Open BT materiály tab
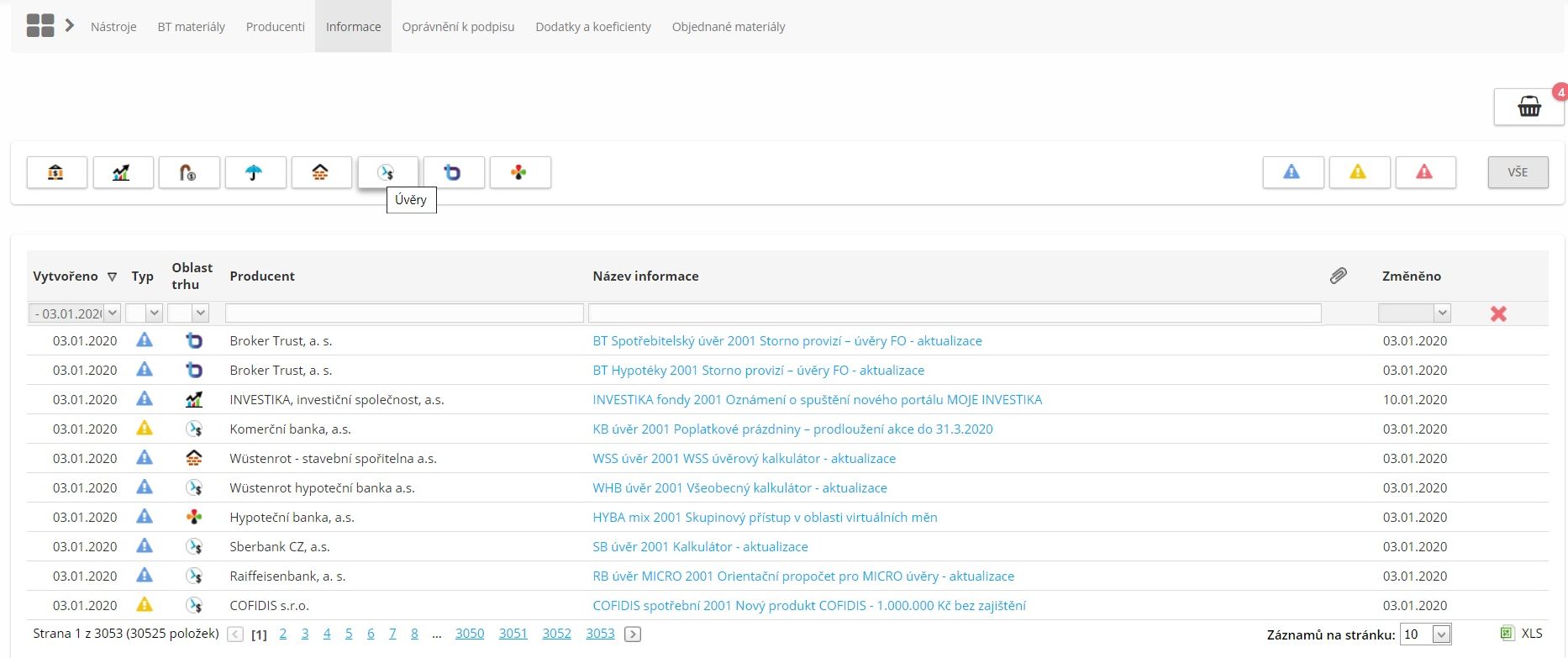 tap(192, 27)
